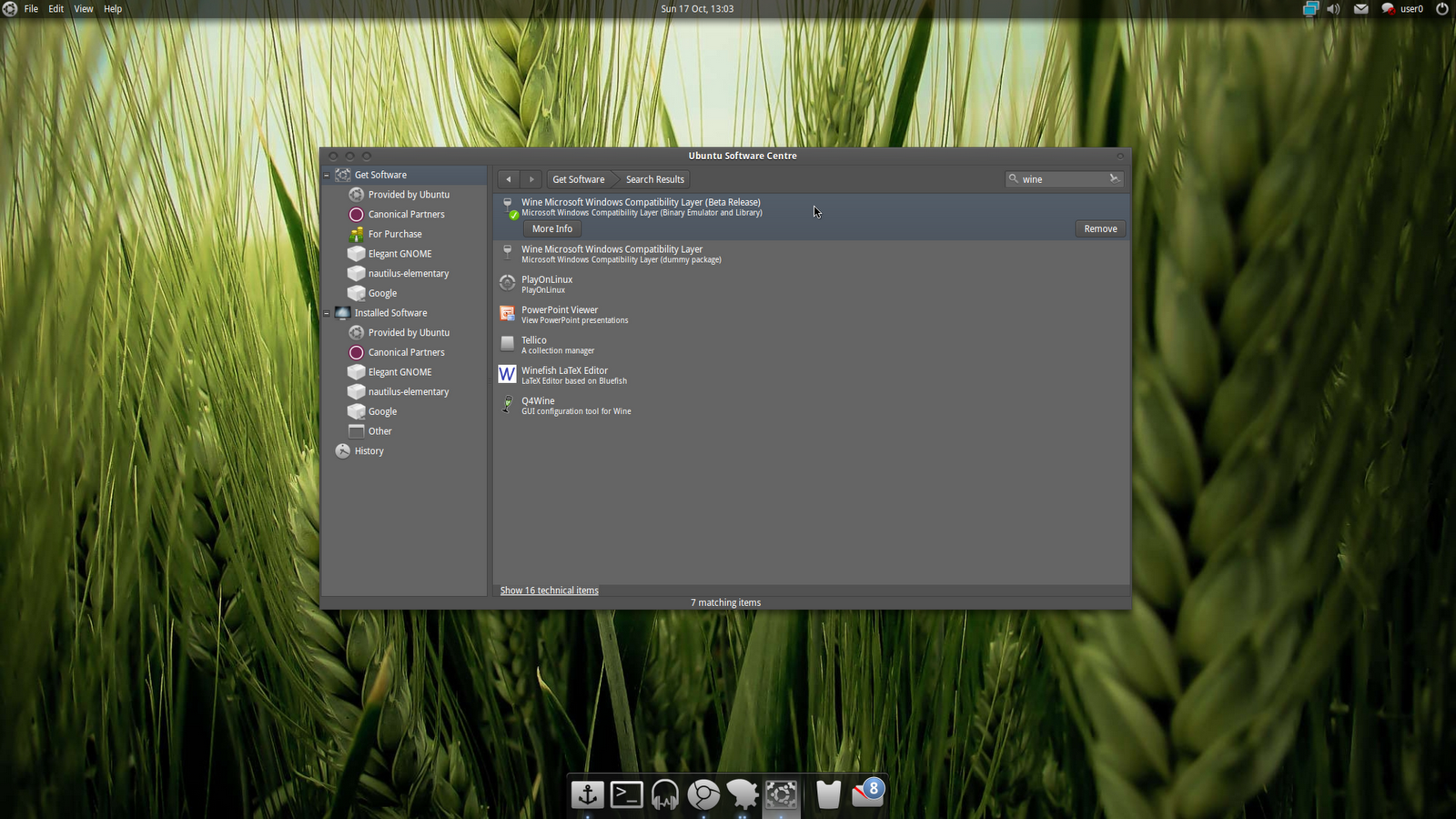Click the Winefish LaTeX Editor W icon
Screen dimensions: 1456x819
508,374
